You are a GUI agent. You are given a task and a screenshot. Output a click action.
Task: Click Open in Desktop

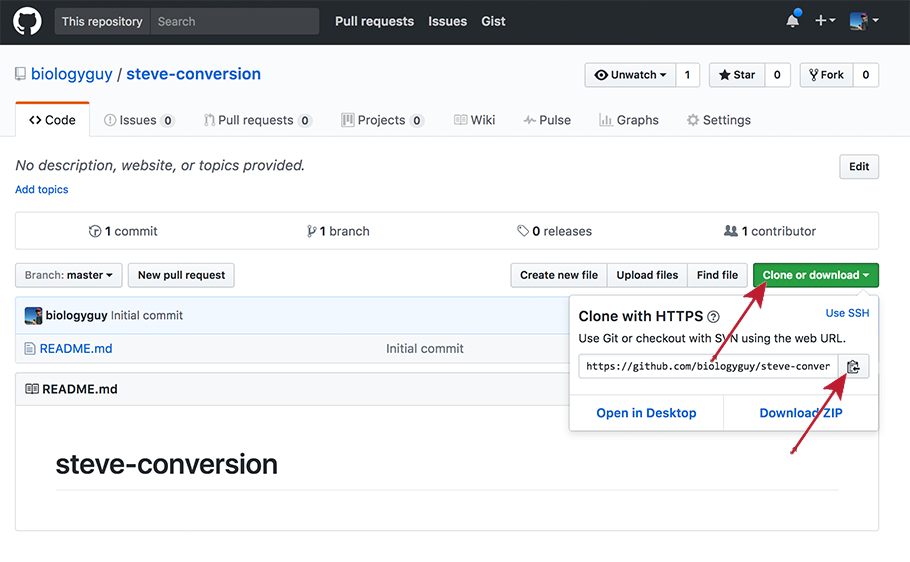tap(647, 413)
